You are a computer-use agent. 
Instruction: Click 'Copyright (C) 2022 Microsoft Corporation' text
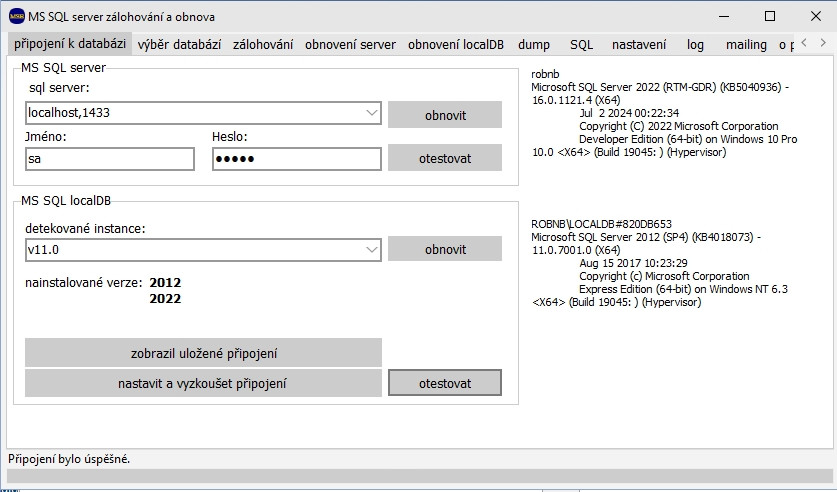click(678, 126)
